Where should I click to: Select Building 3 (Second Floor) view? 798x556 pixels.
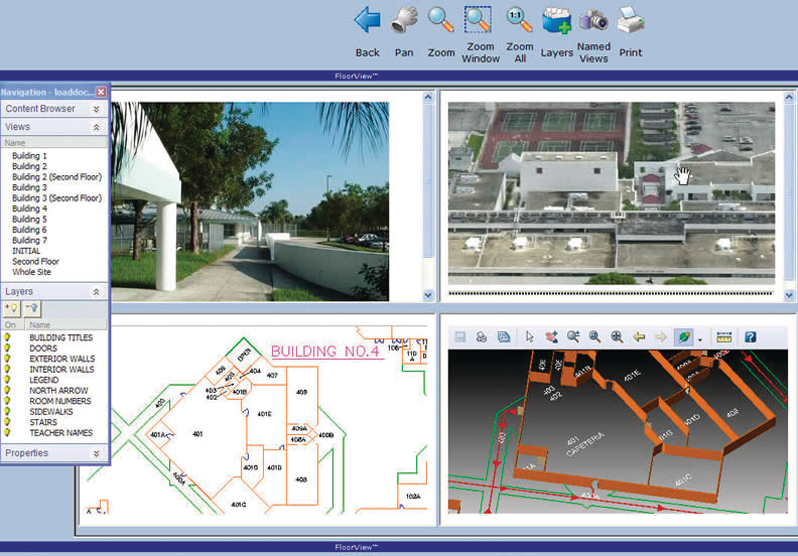coord(57,198)
